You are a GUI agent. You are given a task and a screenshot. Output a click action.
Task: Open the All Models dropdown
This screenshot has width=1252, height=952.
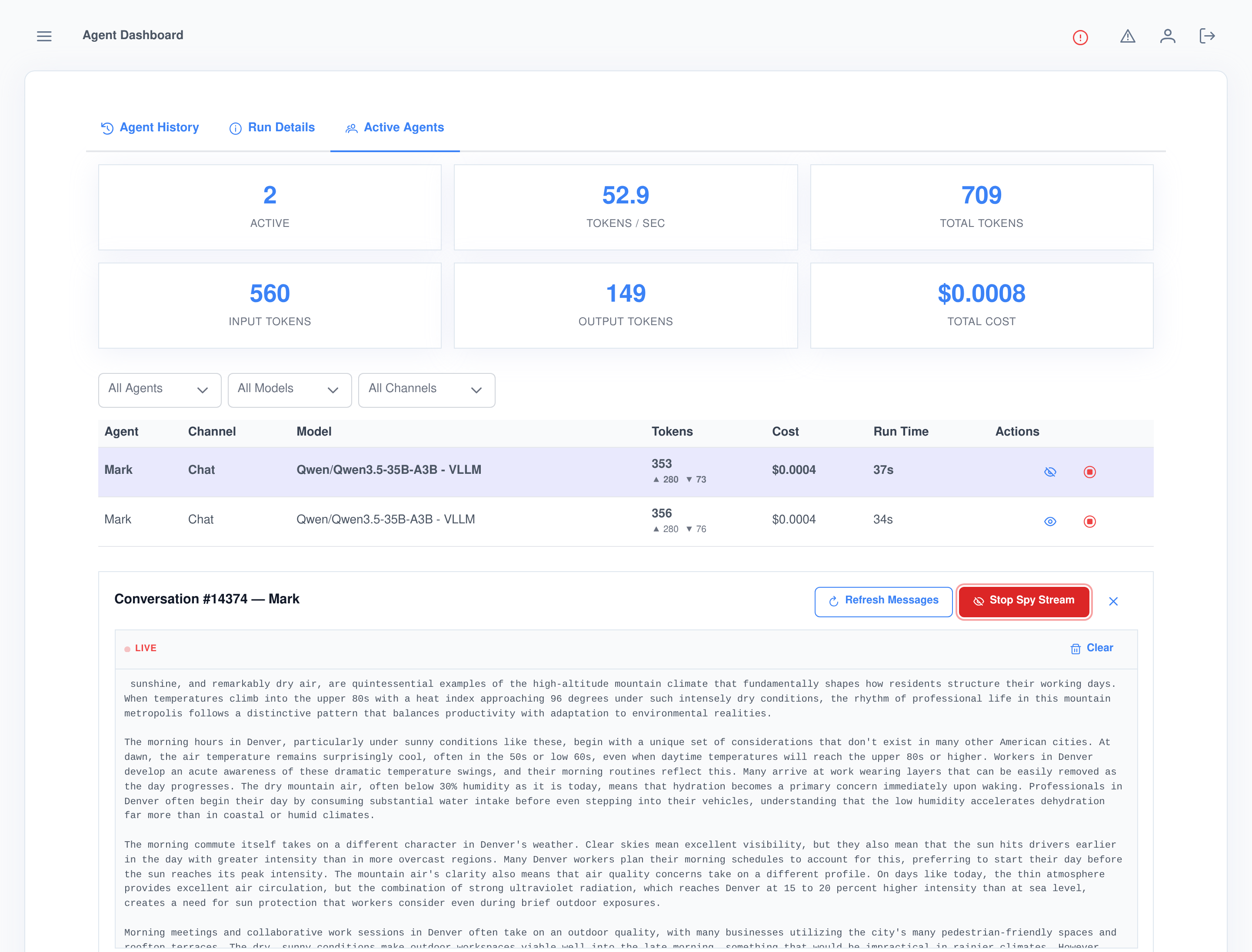coord(290,390)
